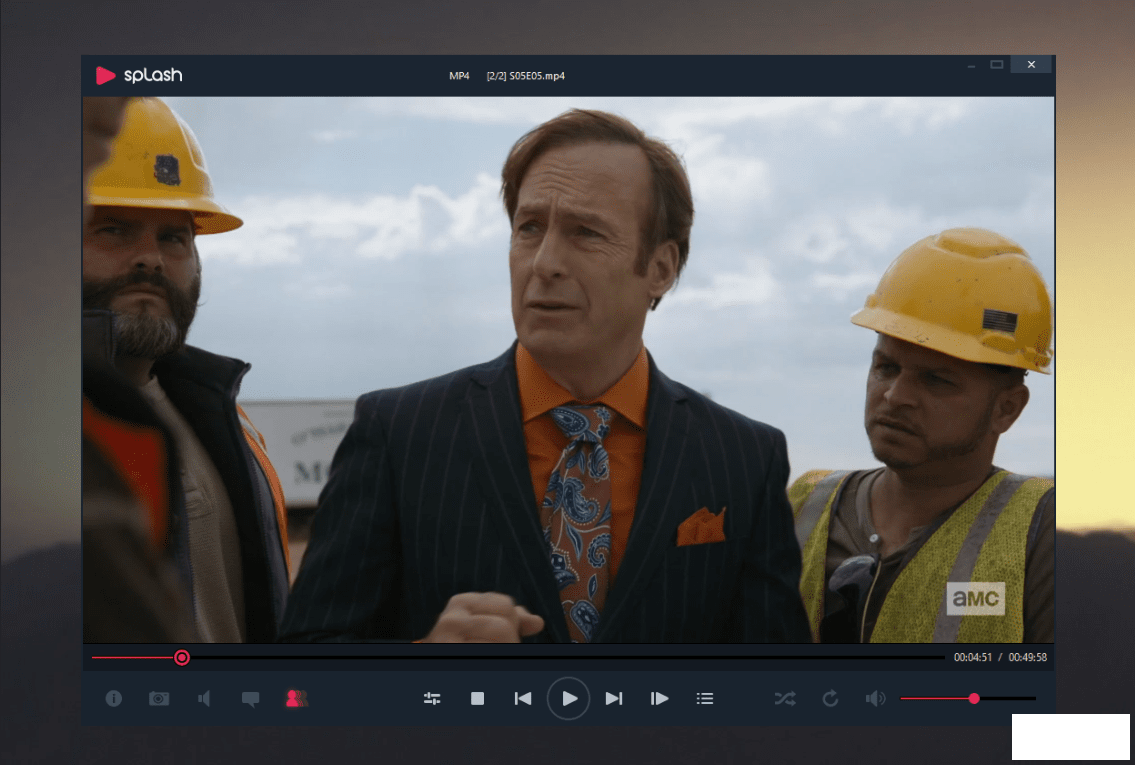Click the round Play button

click(568, 698)
